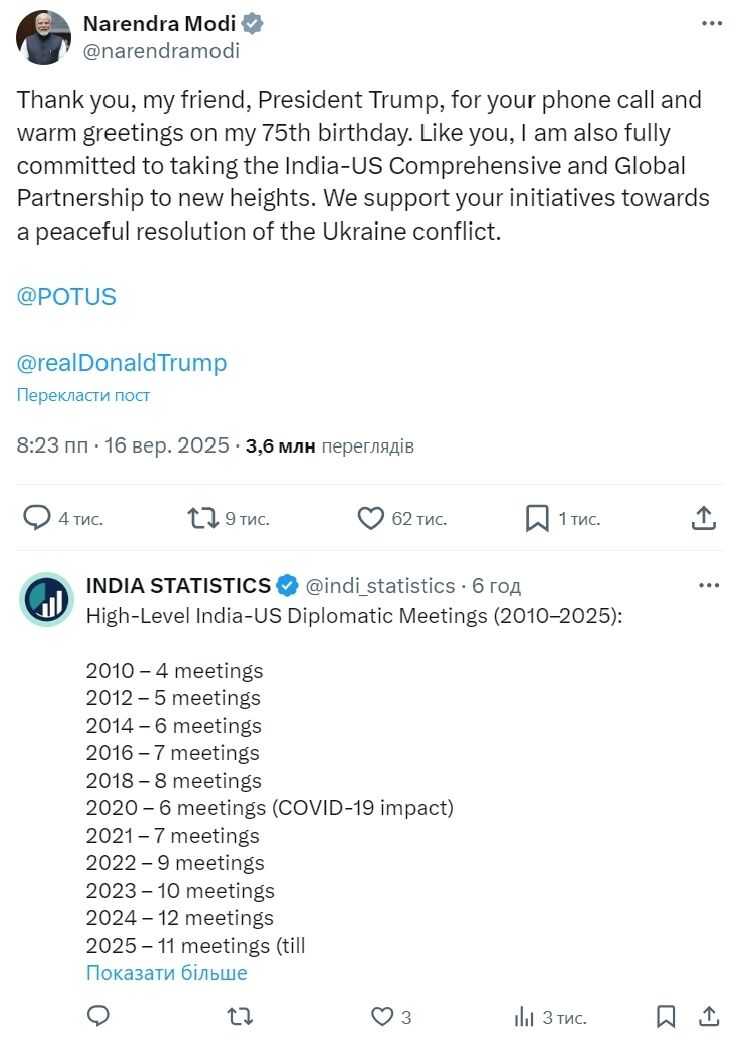This screenshot has height=1040, width=741.
Task: Bookmark Narendra Modi's post
Action: [x=537, y=518]
